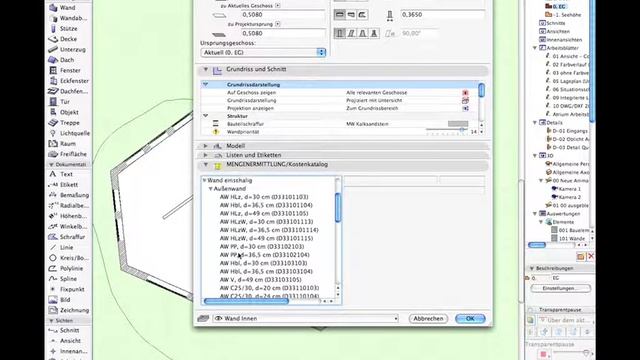The height and width of the screenshot is (360, 640).
Task: Select the Linie line tool
Action: (68, 248)
